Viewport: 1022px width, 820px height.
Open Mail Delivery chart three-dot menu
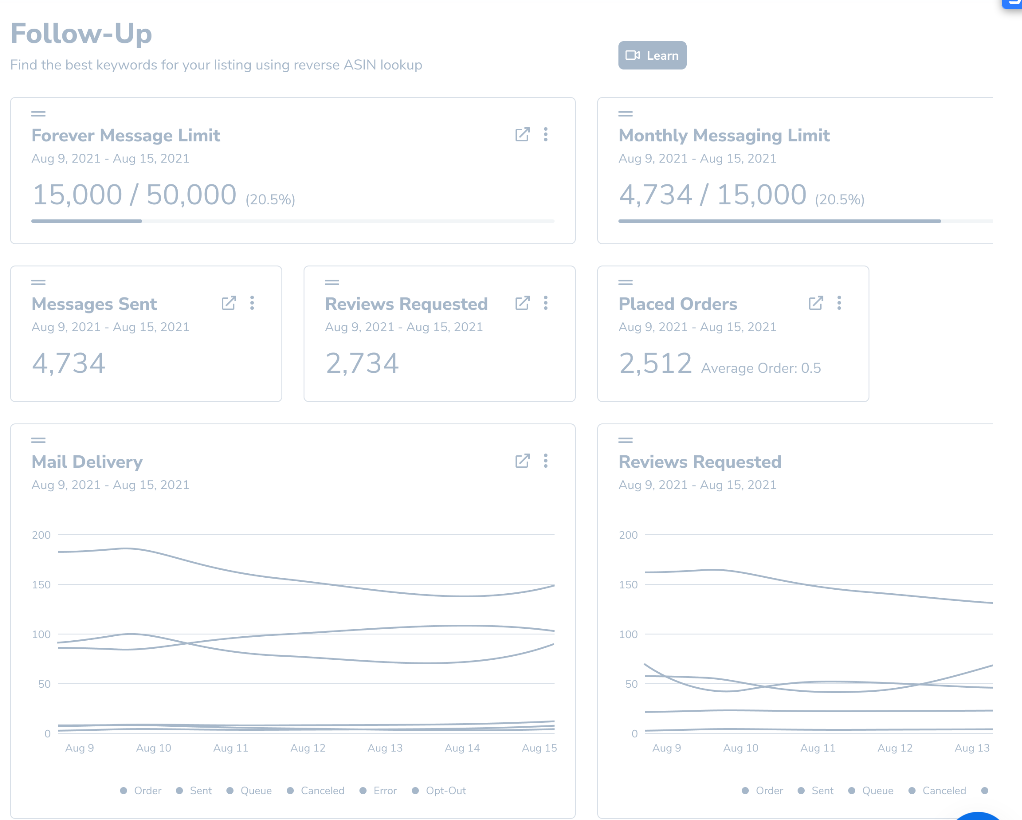(546, 461)
